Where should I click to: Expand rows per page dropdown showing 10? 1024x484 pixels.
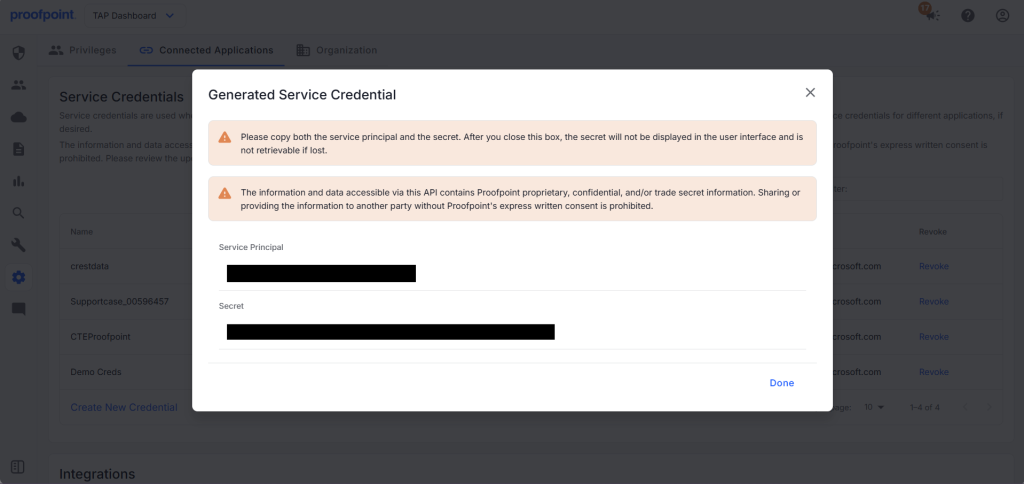[874, 407]
